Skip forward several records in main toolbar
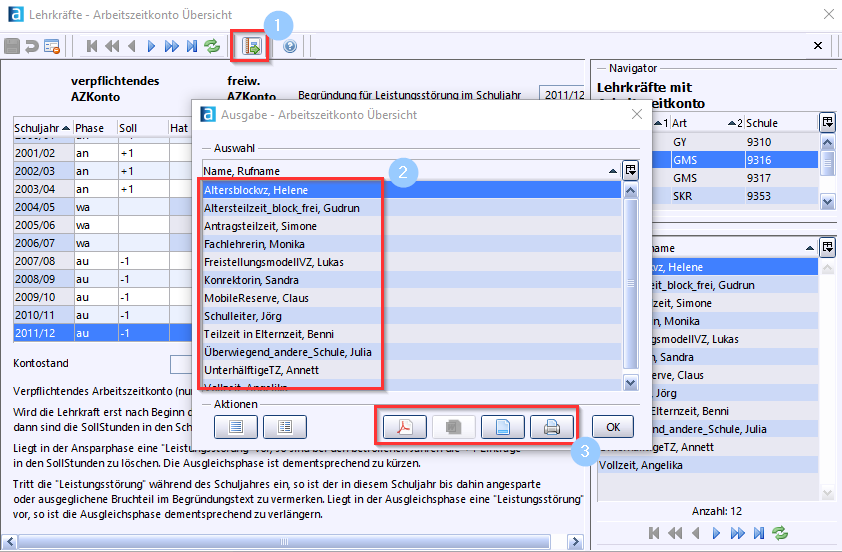 [x=172, y=46]
